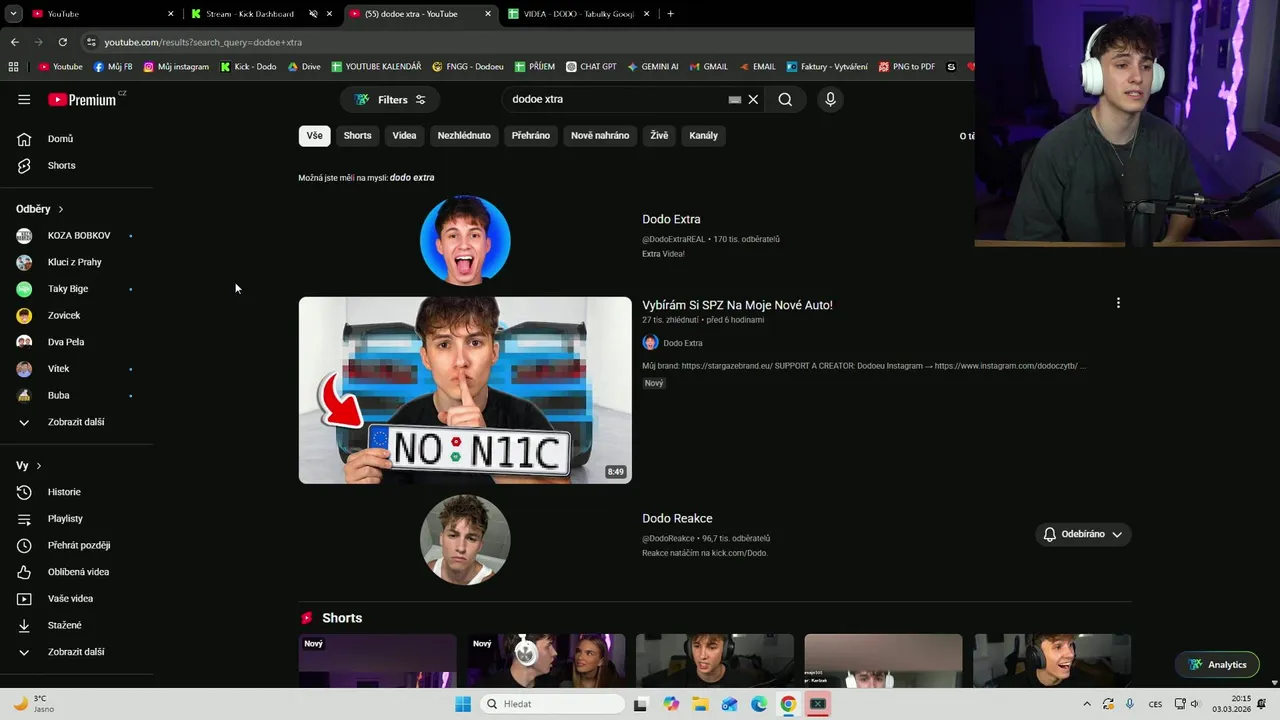Viewport: 1280px width, 720px height.
Task: Open the Chrome apps grid in bookmarks bar
Action: (13, 67)
